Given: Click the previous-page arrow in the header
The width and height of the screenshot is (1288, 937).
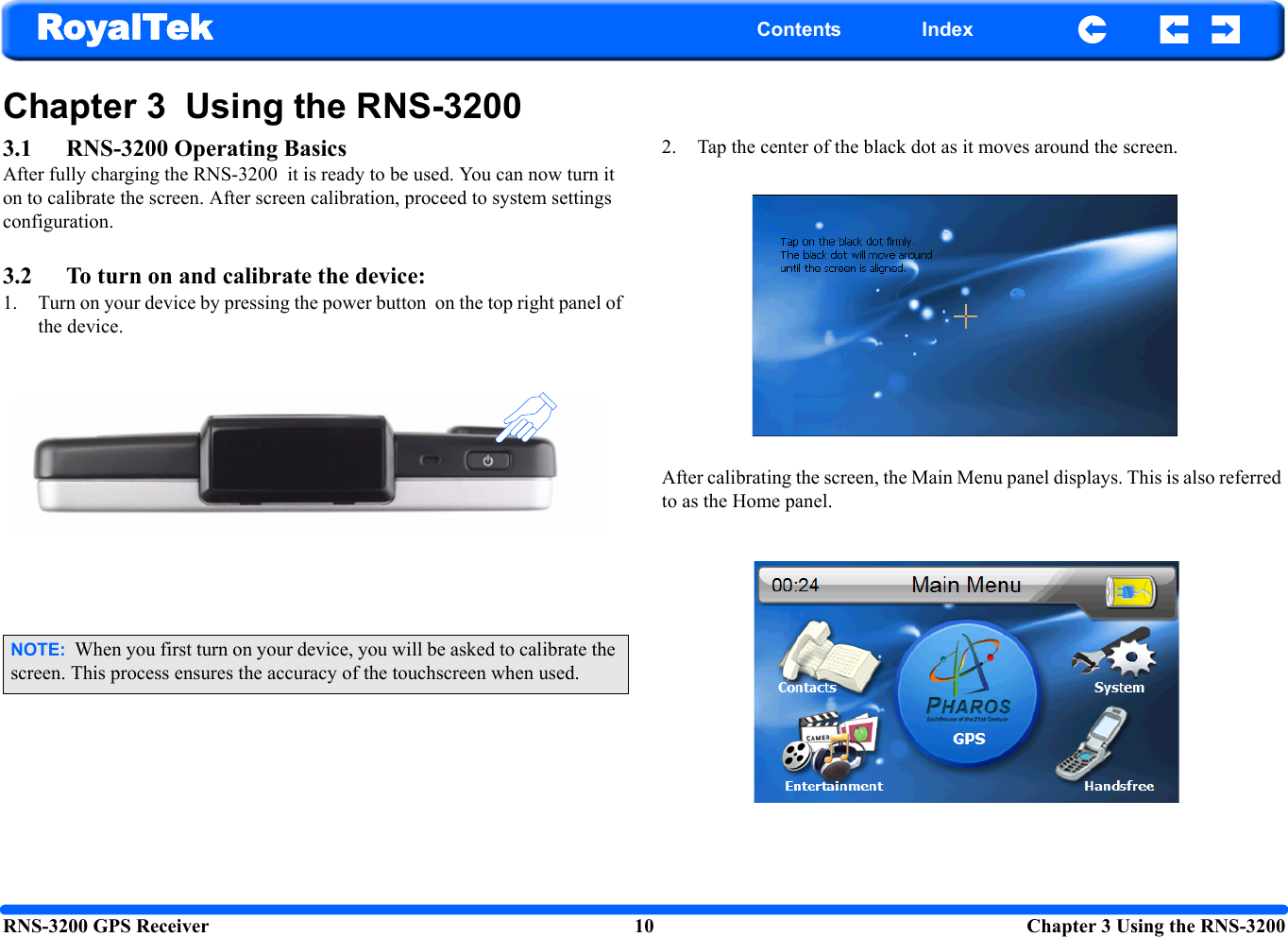Looking at the screenshot, I should click(1174, 29).
